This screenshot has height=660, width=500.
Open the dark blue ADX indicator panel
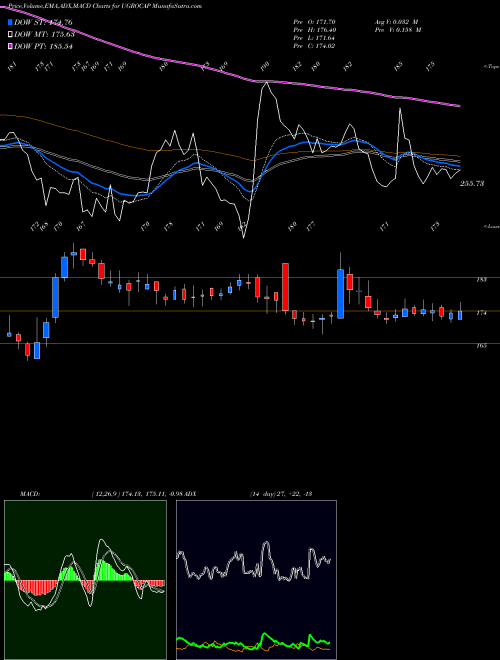(x=256, y=580)
